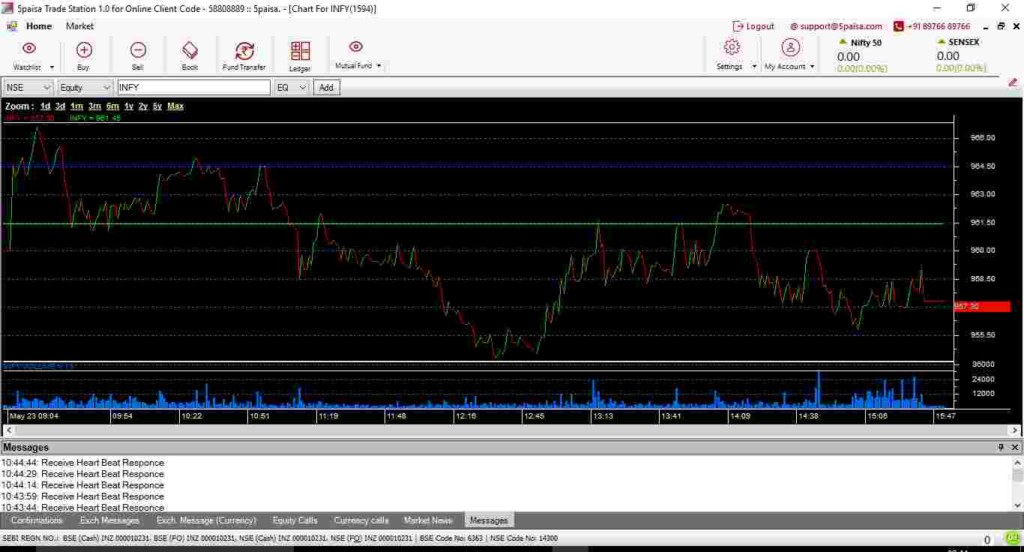The height and width of the screenshot is (552, 1024).
Task: Open the Ledger icon
Action: [300, 50]
